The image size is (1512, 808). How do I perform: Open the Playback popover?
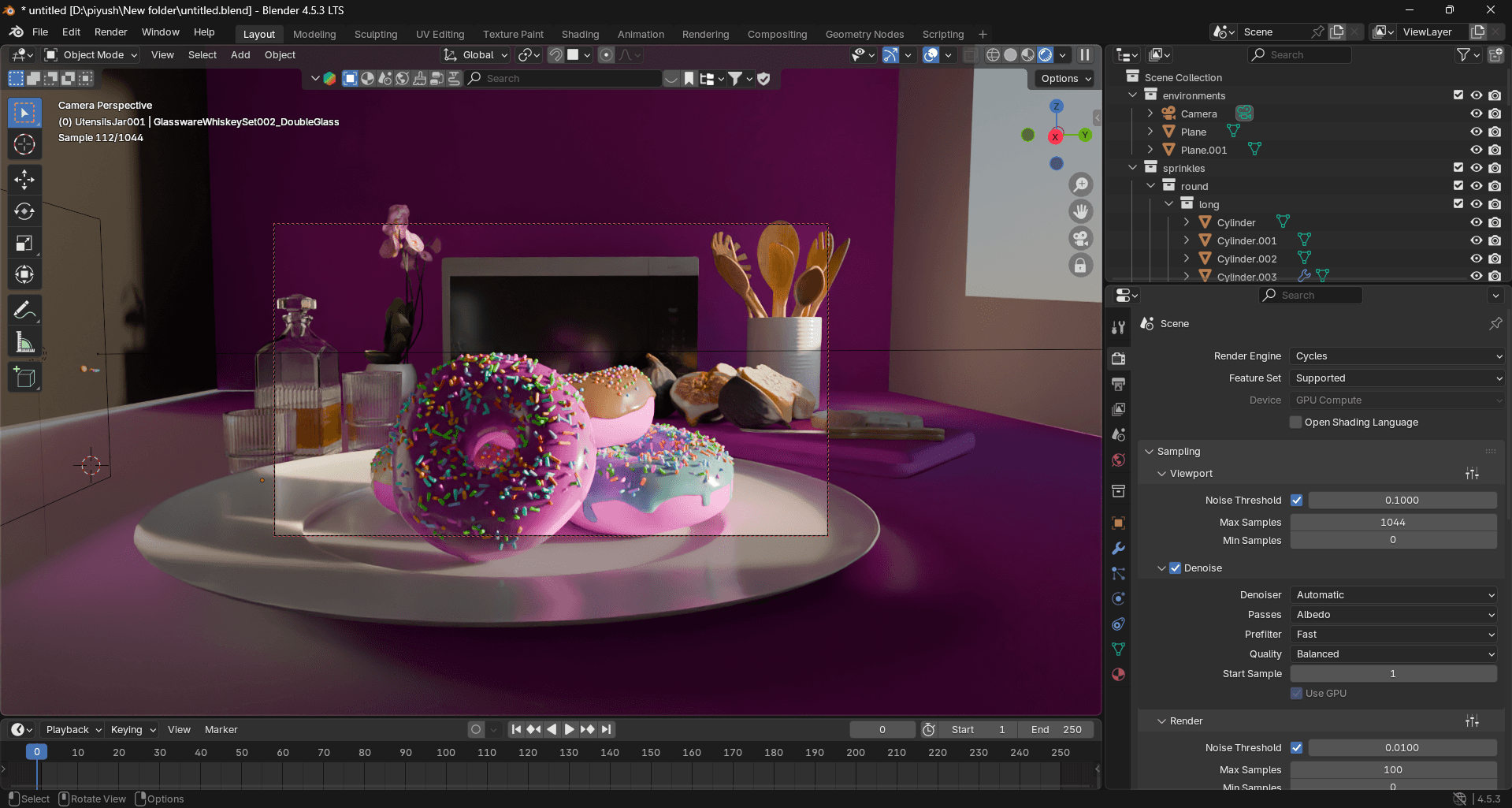pos(72,729)
